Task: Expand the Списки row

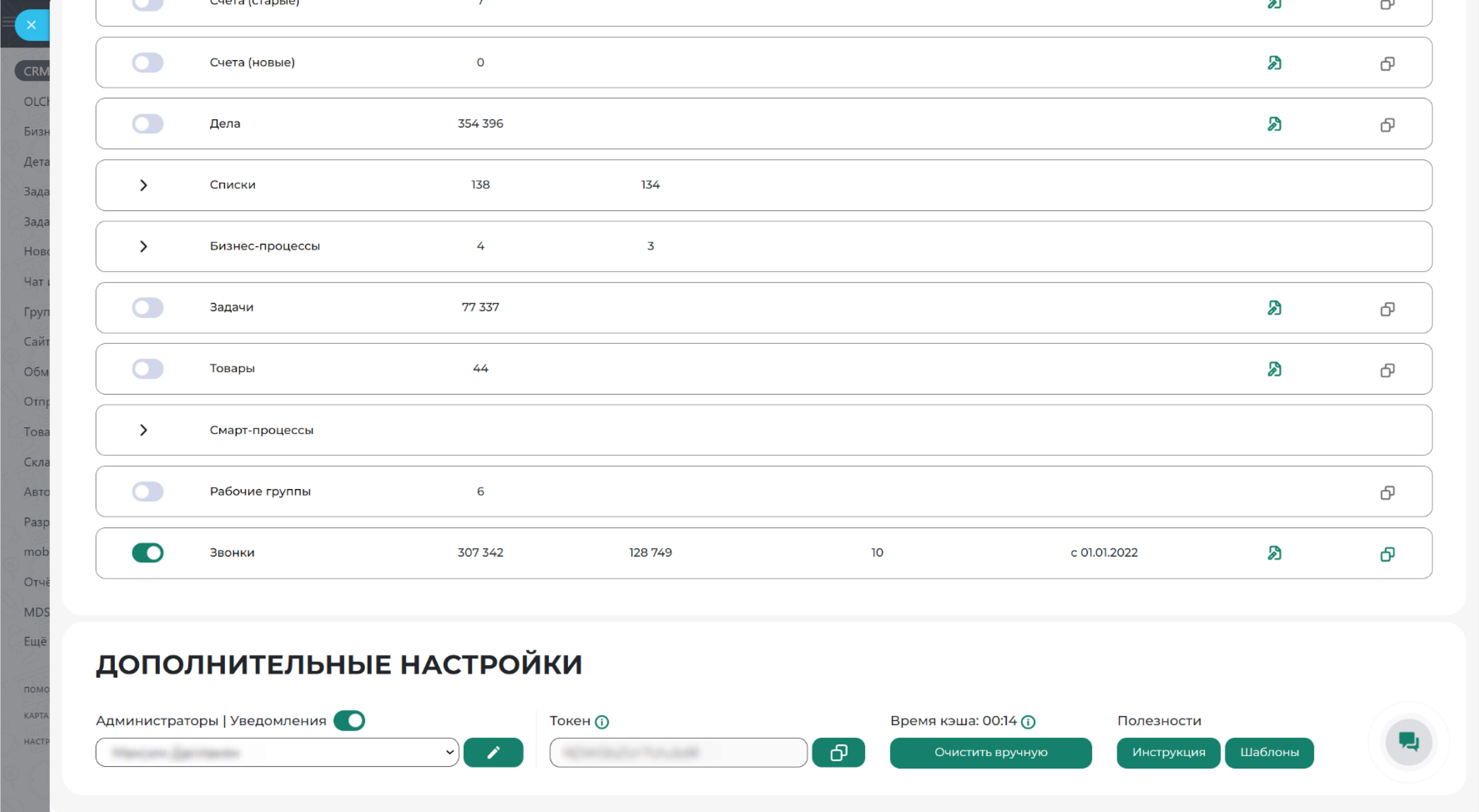Action: pos(144,185)
